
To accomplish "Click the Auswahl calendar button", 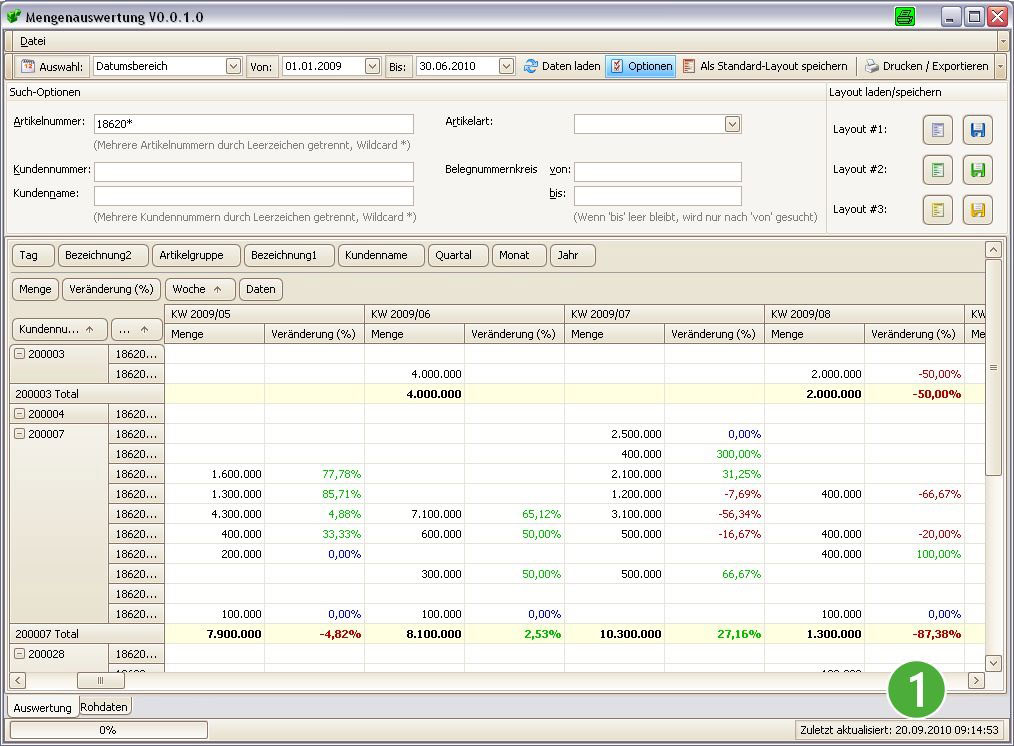I will pos(52,66).
